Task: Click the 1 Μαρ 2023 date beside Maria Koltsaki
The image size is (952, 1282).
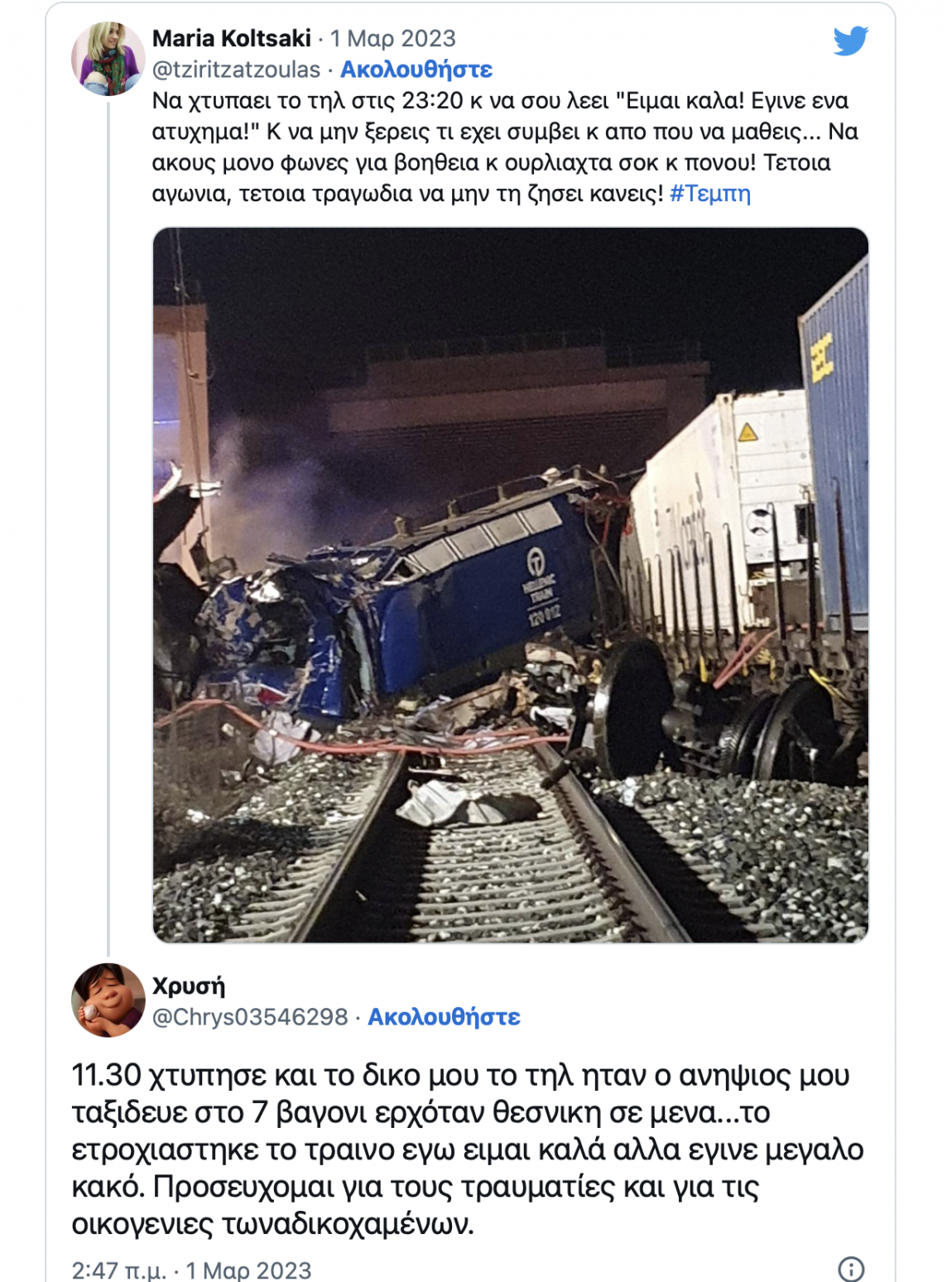Action: (x=393, y=38)
